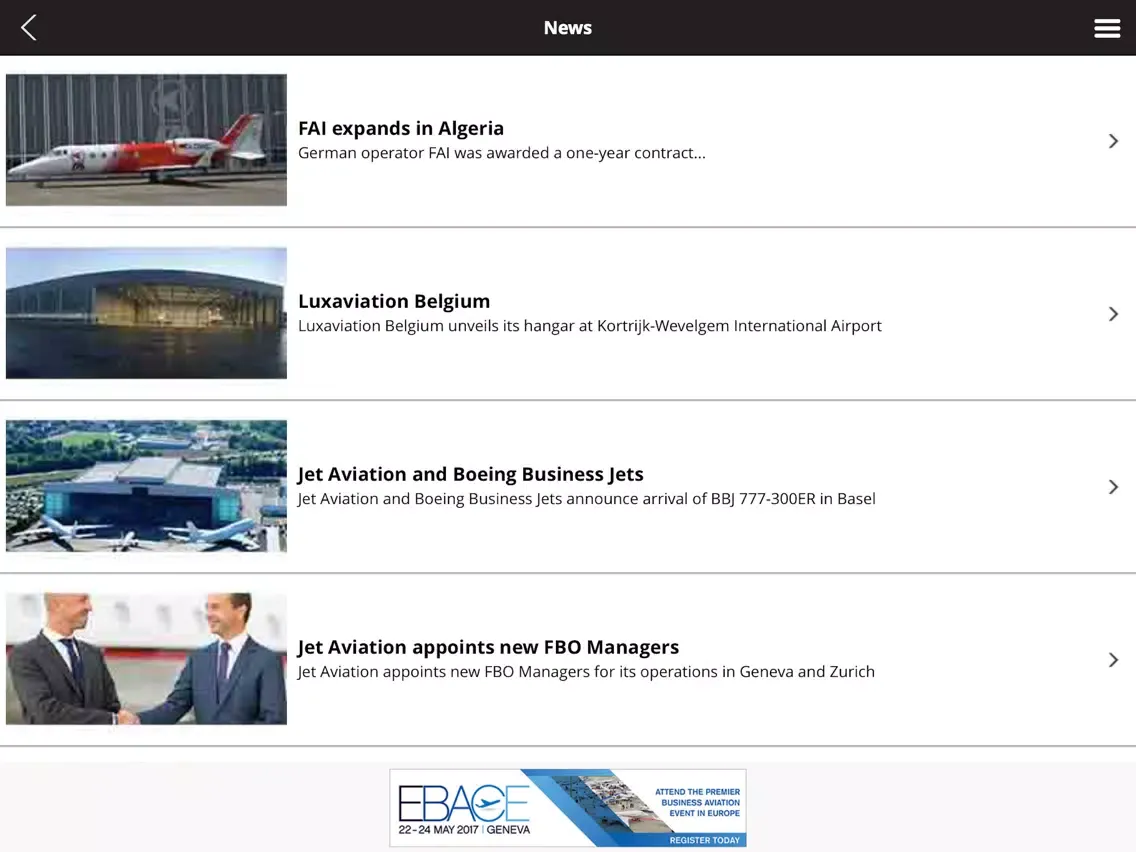Click text announcing BBJ 777-300ER arrival in Basel

pyautogui.click(x=587, y=499)
